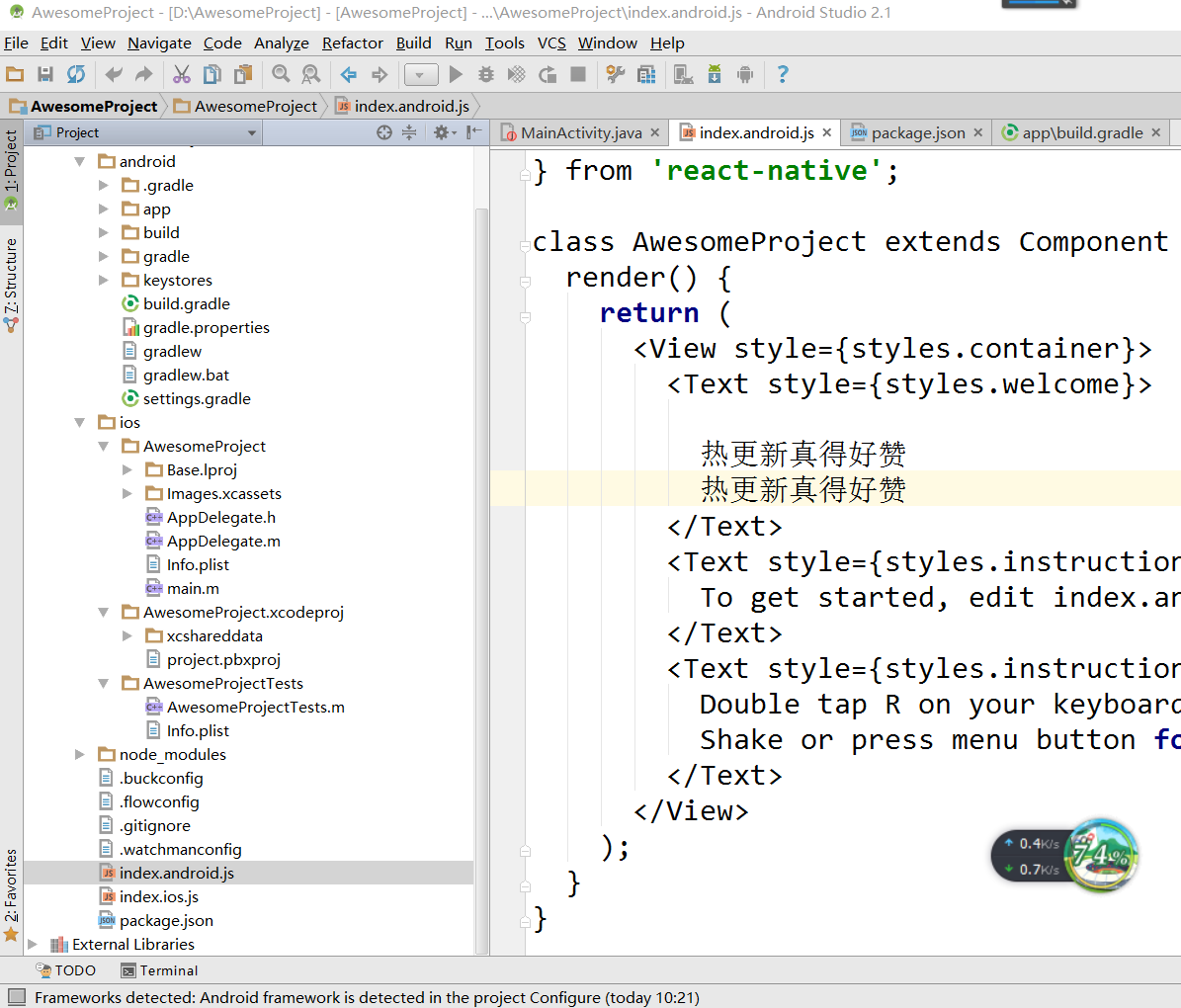Open the AVD Manager icon

(x=683, y=75)
